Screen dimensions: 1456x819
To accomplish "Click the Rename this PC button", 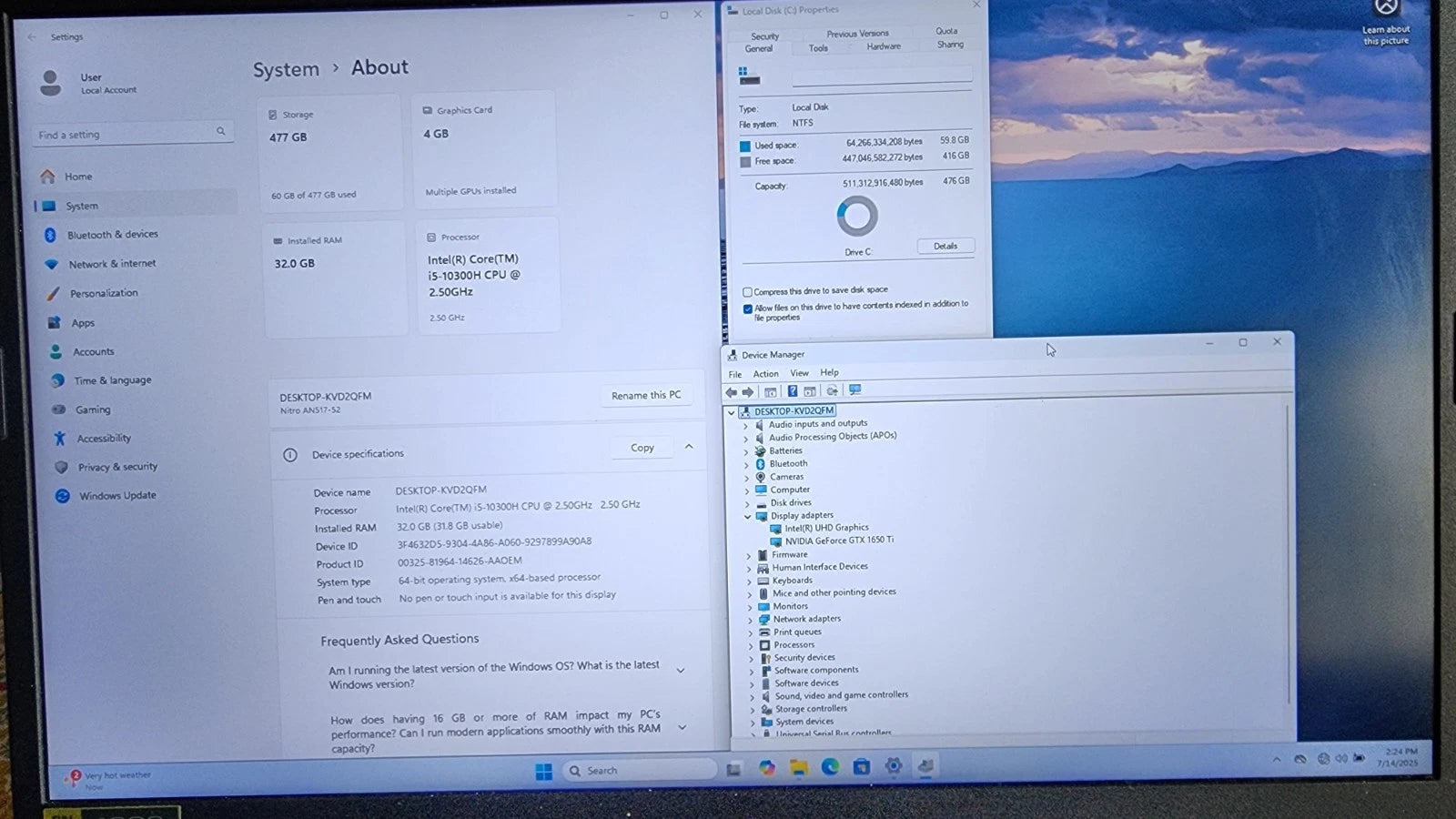I will click(645, 396).
